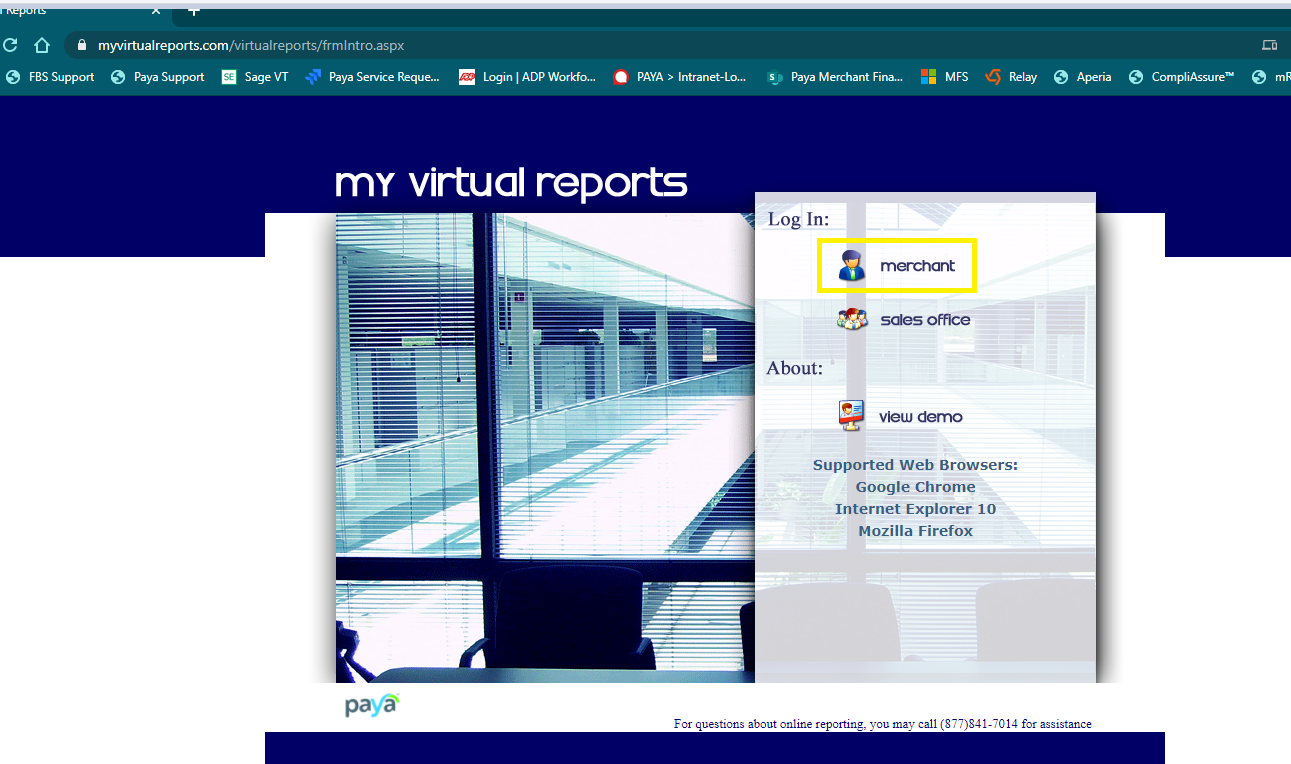Click the merchant login person icon

coord(852,266)
